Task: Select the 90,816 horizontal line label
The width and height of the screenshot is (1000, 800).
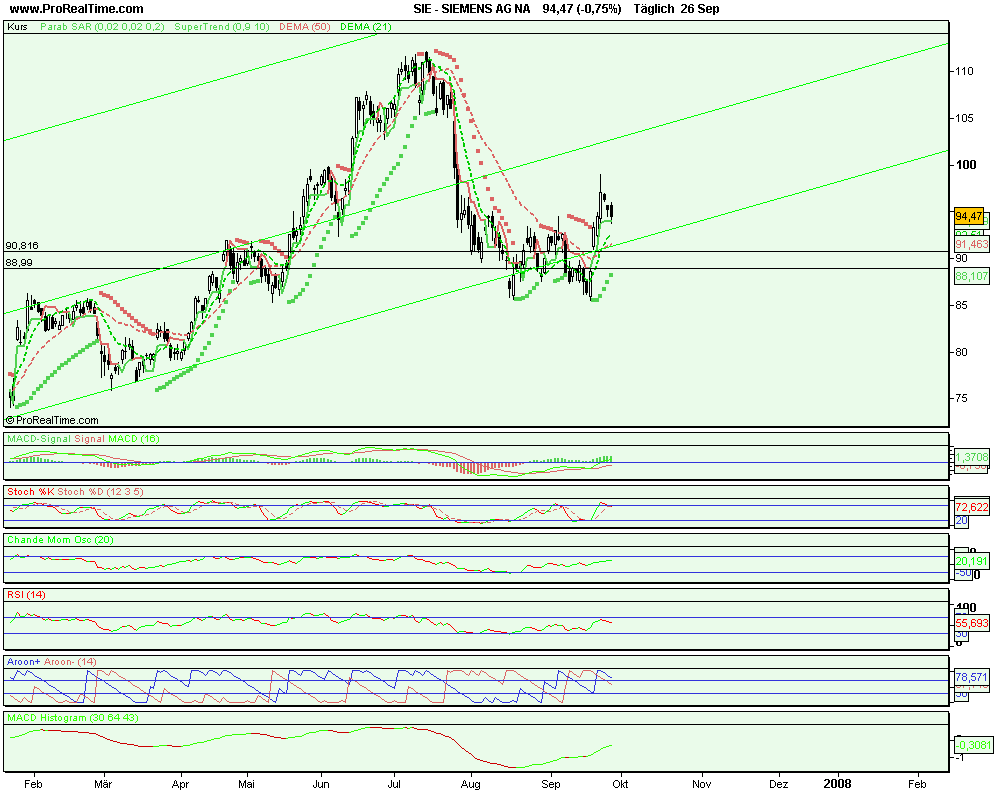Action: coord(22,246)
